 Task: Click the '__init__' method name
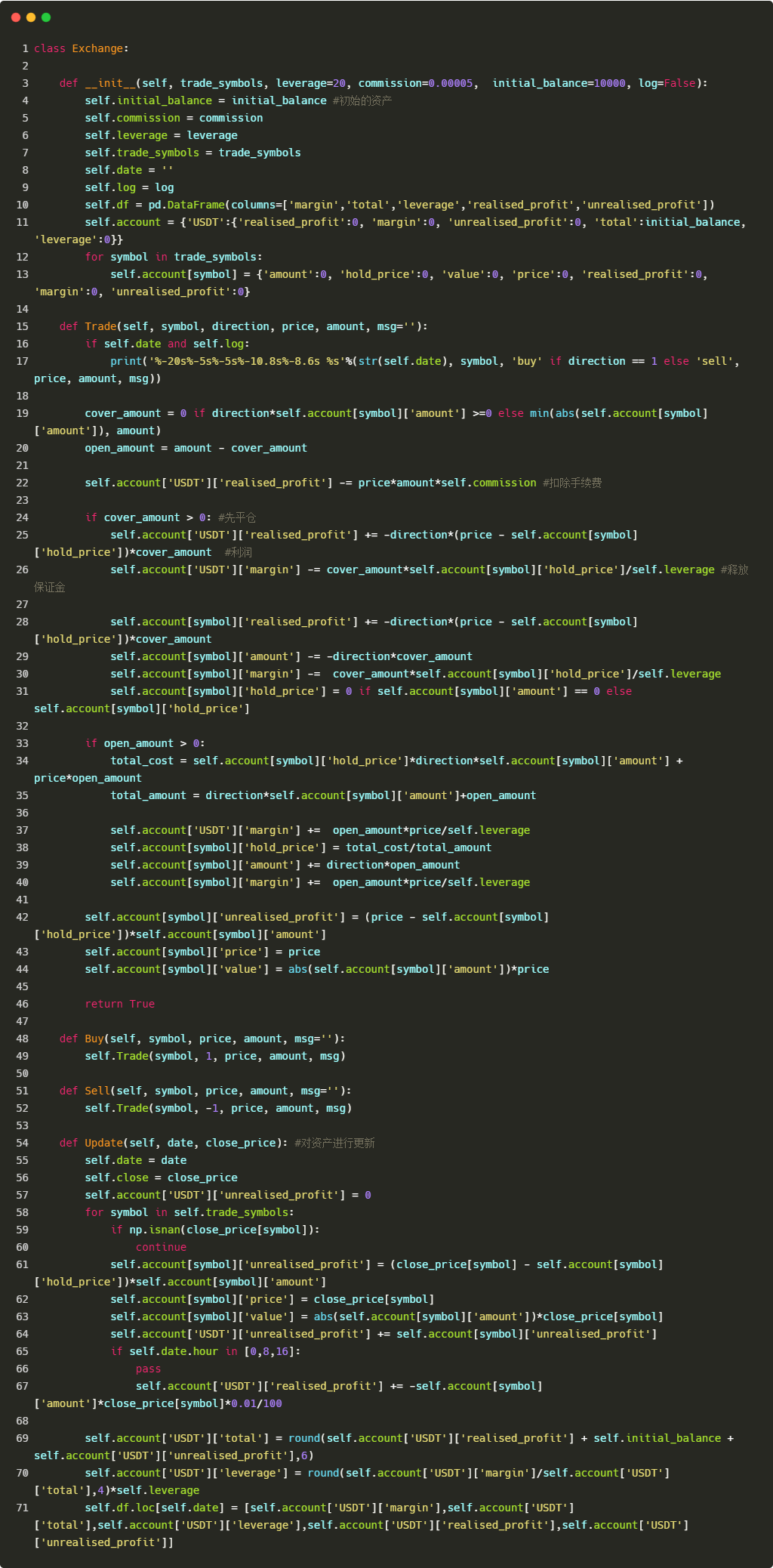pos(110,83)
